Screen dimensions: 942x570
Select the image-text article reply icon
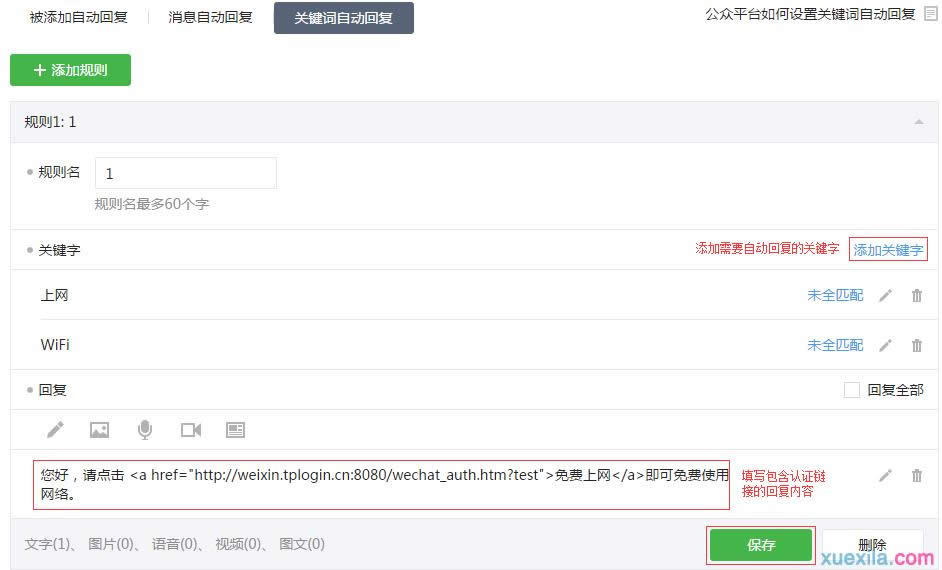(x=235, y=430)
